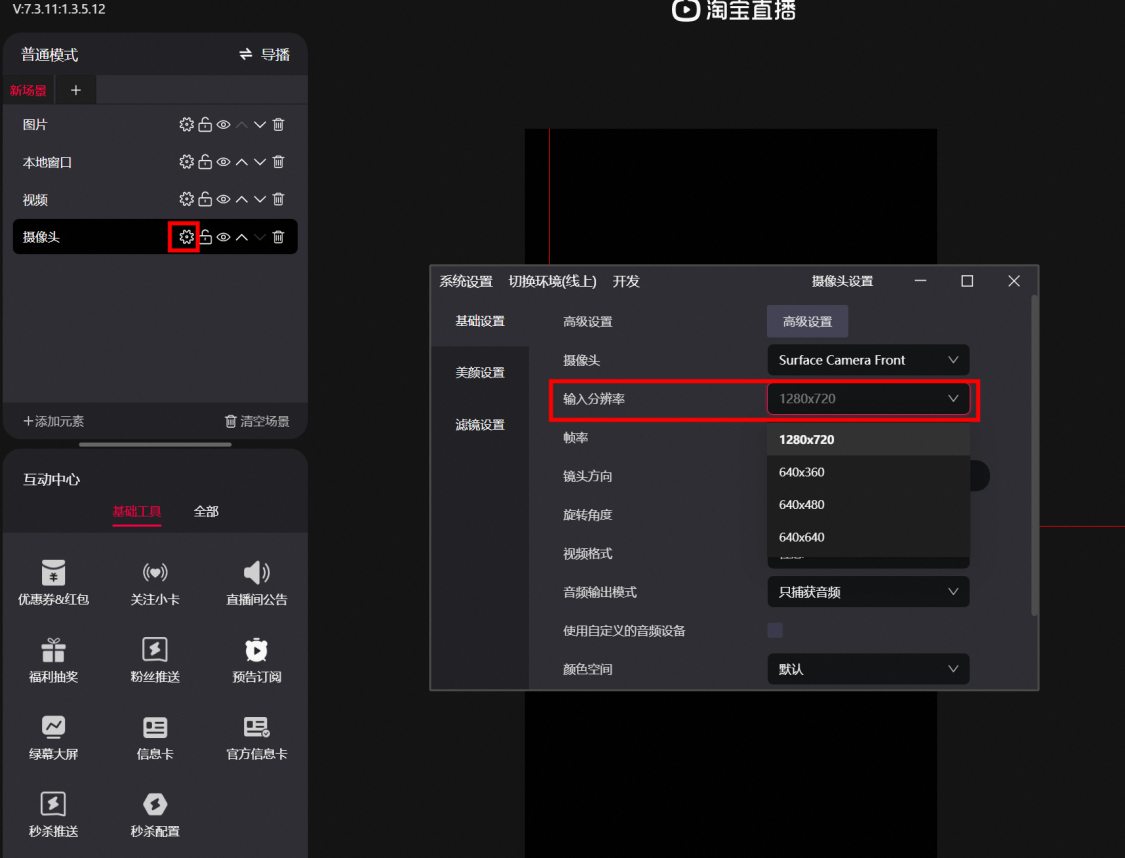Open 秒杀配置 tool
1125x858 pixels.
(x=155, y=815)
